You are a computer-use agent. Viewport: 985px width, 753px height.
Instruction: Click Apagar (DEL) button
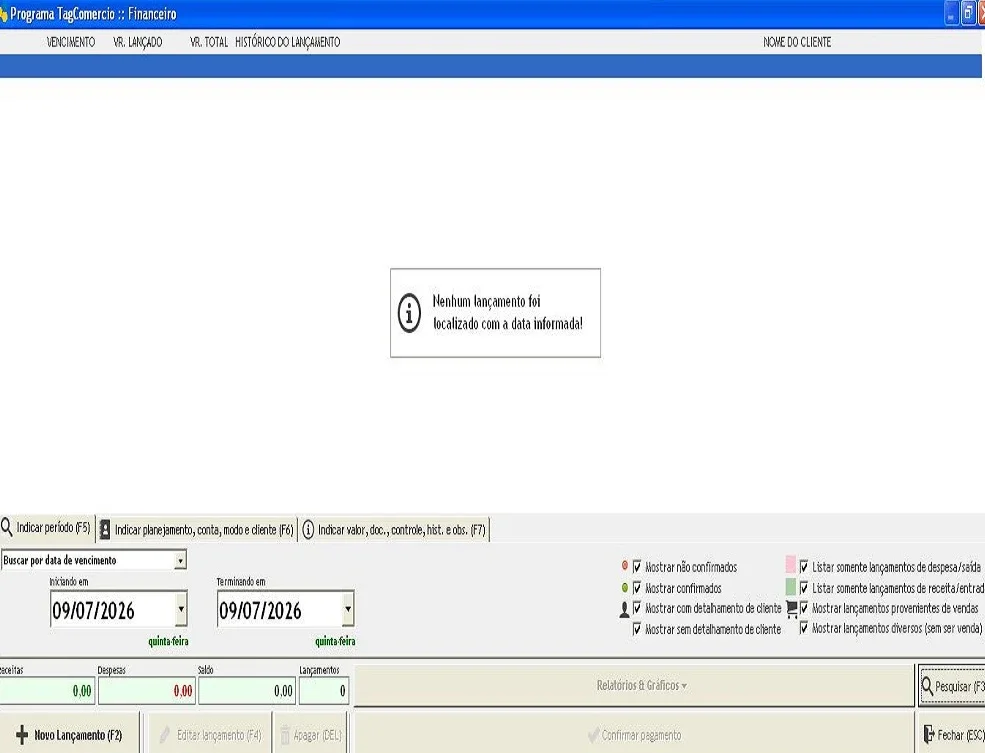point(310,734)
